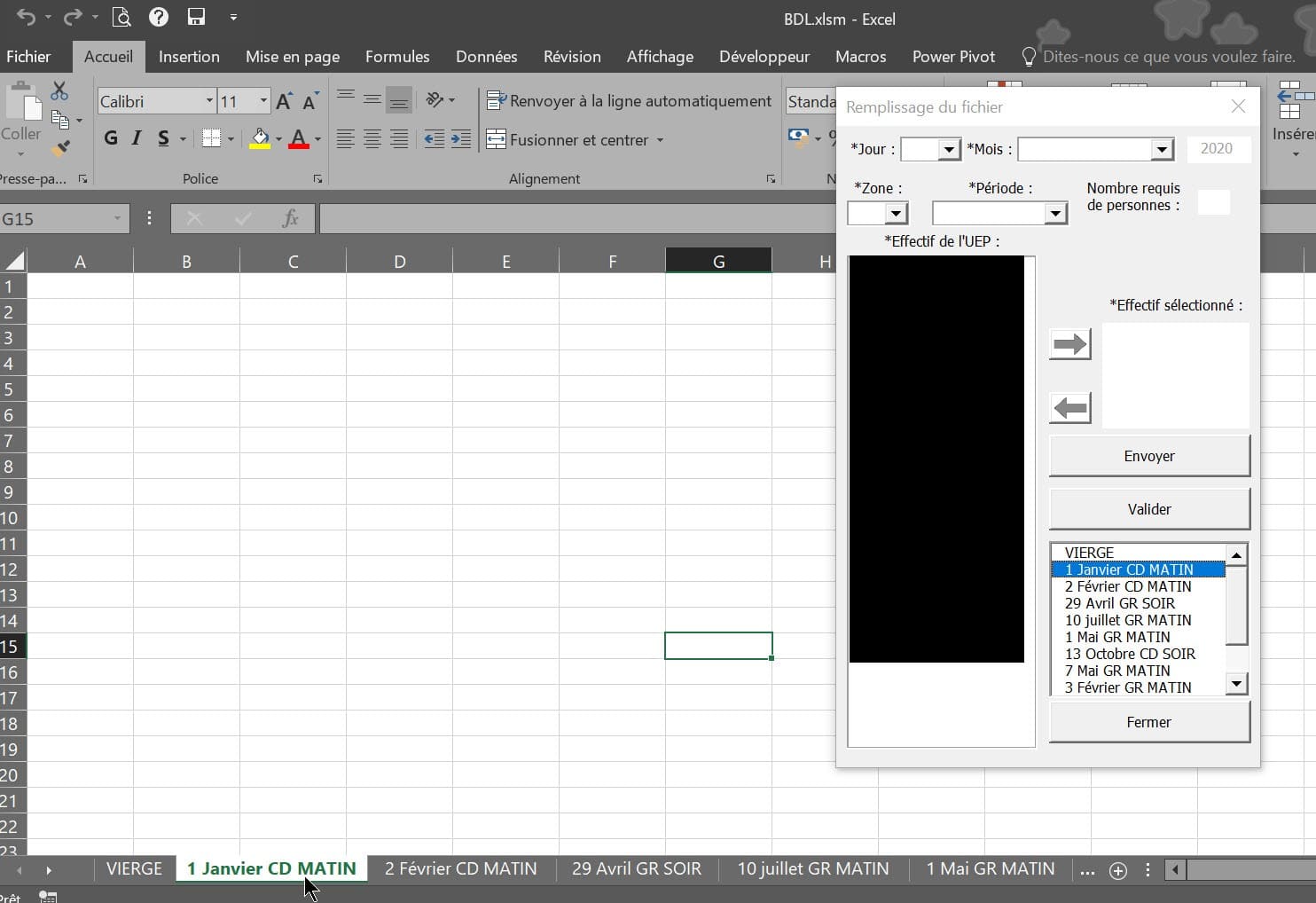
Task: Toggle underline (S) formatting
Action: point(163,138)
